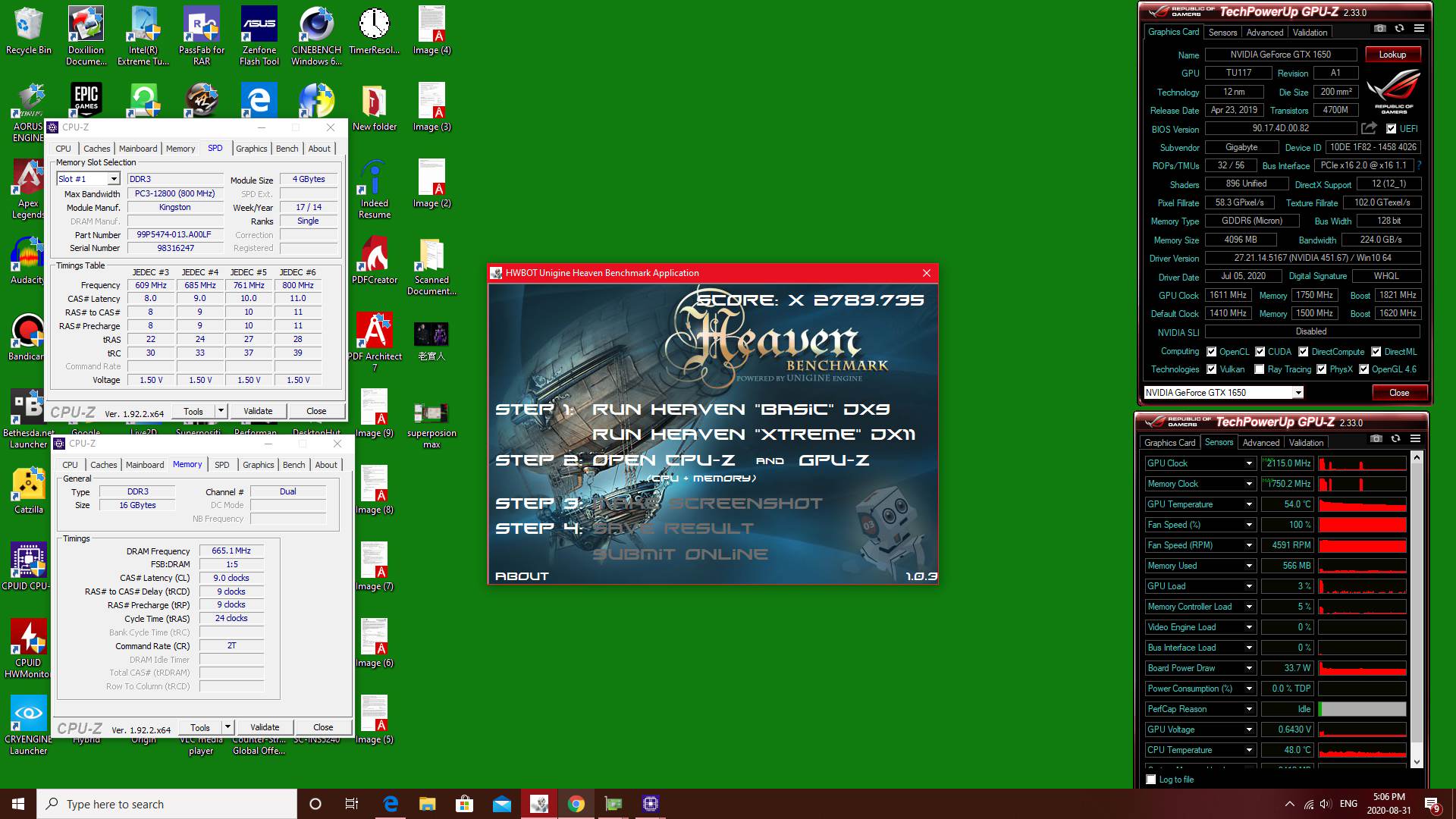Switch to Graphics tab in CPU-Z Memory window
The image size is (1456, 819).
(259, 465)
